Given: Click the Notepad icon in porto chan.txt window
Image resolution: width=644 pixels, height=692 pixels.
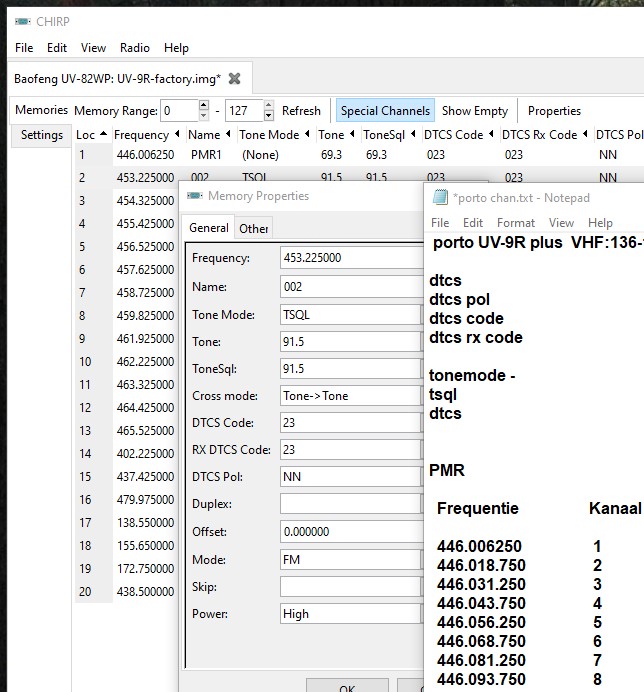Looking at the screenshot, I should (x=440, y=197).
